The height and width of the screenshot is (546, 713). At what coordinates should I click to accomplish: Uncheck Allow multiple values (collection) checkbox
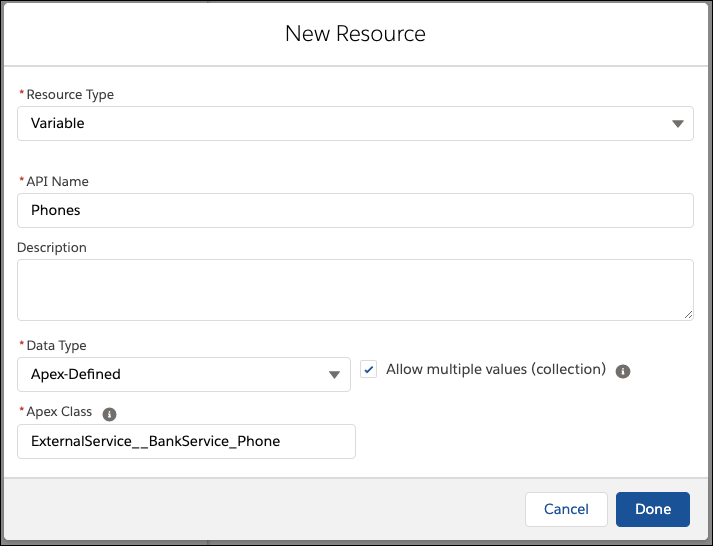(x=368, y=369)
